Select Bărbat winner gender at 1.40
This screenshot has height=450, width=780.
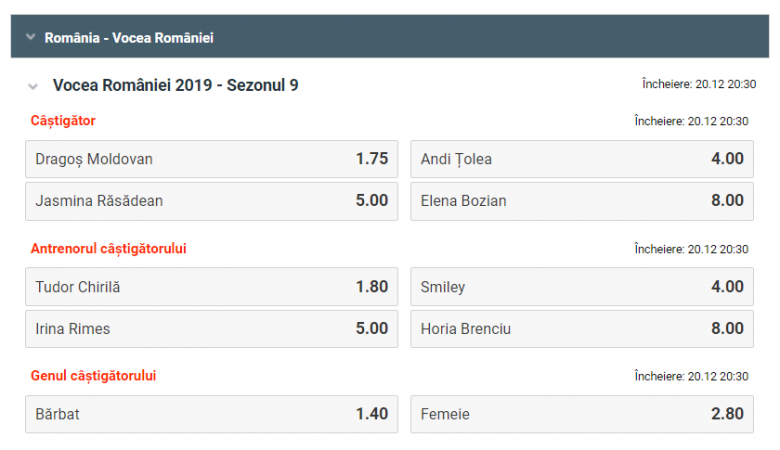211,414
